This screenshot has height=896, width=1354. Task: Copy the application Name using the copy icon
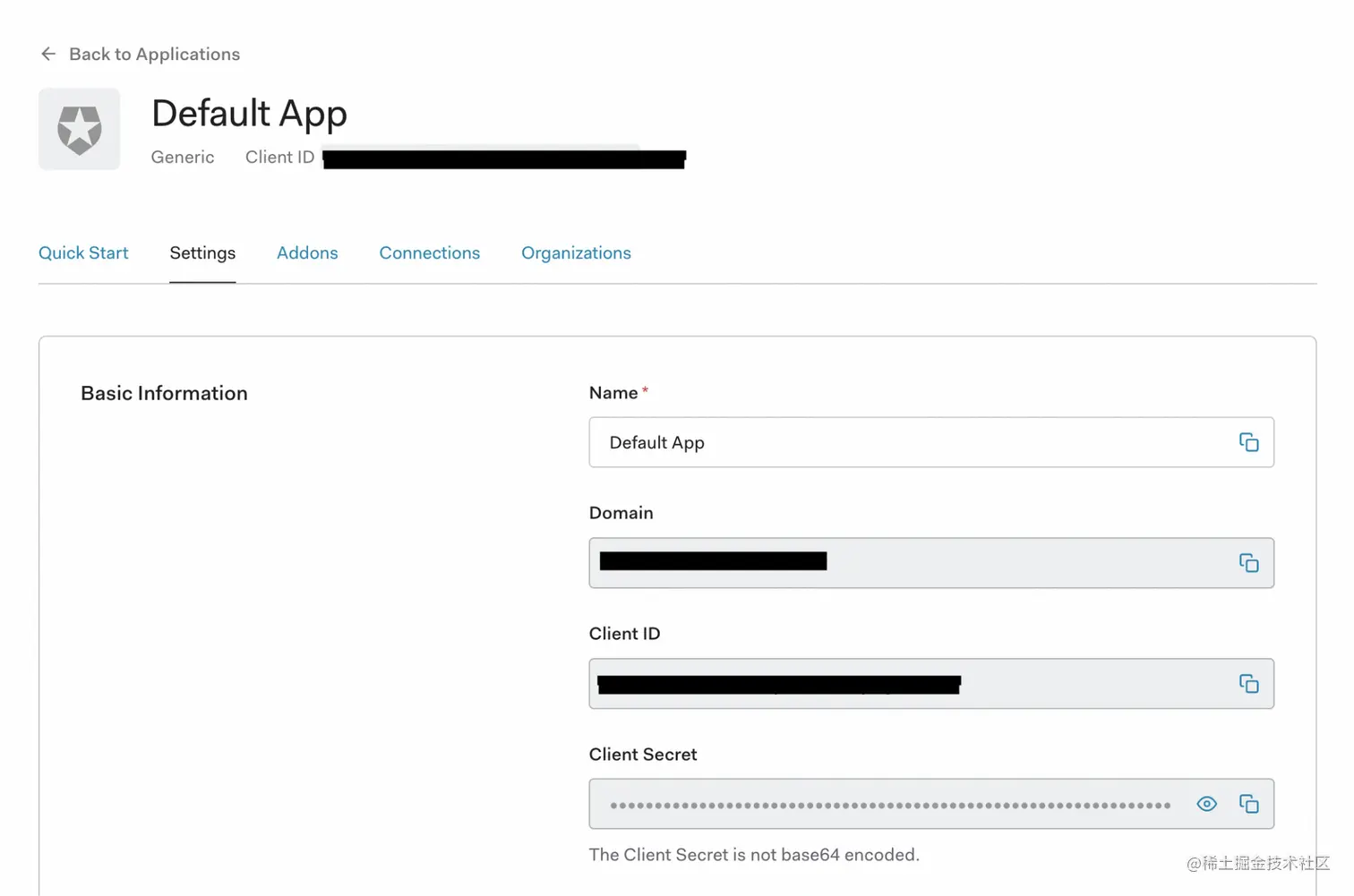pos(1248,441)
